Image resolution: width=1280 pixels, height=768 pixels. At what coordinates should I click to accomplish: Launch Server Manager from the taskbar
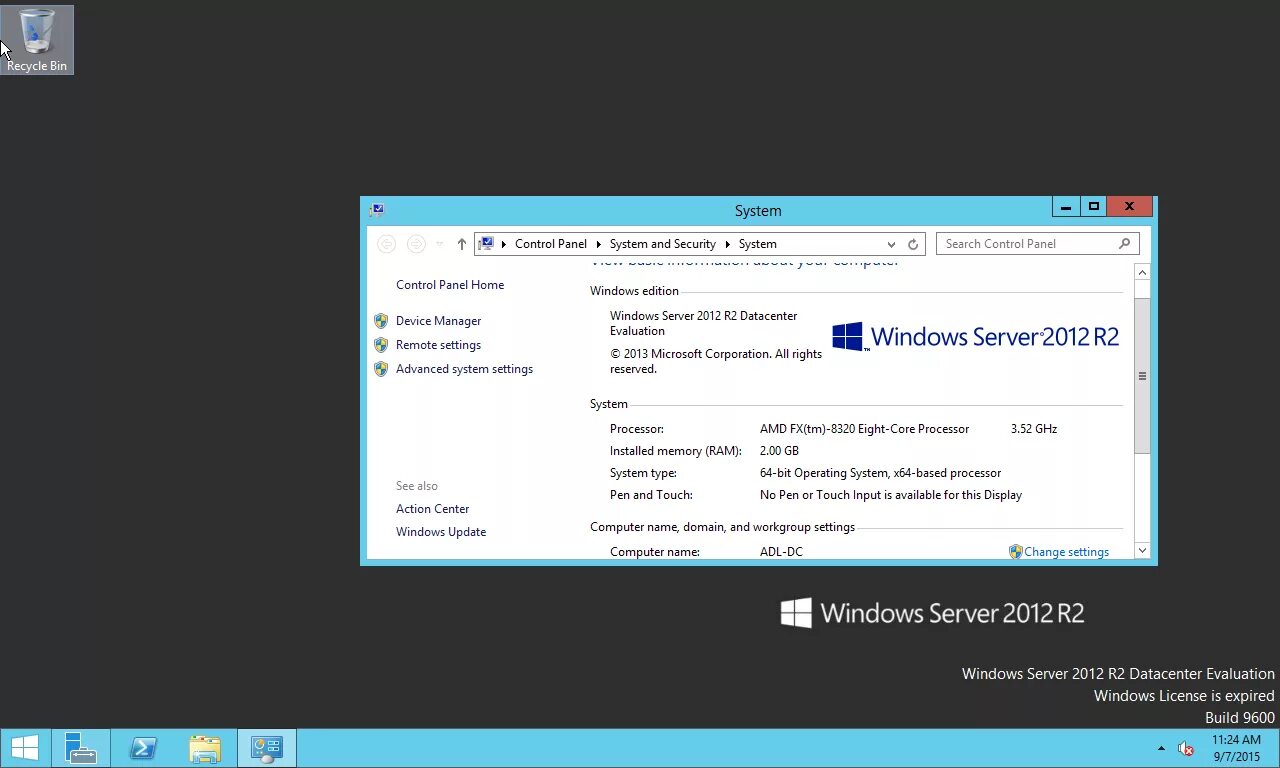(80, 748)
